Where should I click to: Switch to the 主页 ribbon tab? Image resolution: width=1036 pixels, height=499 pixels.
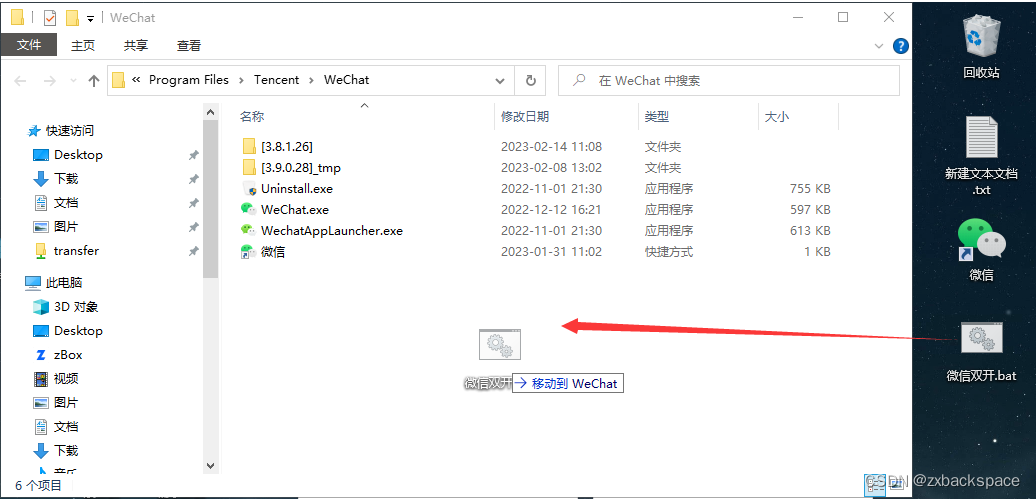tap(83, 45)
